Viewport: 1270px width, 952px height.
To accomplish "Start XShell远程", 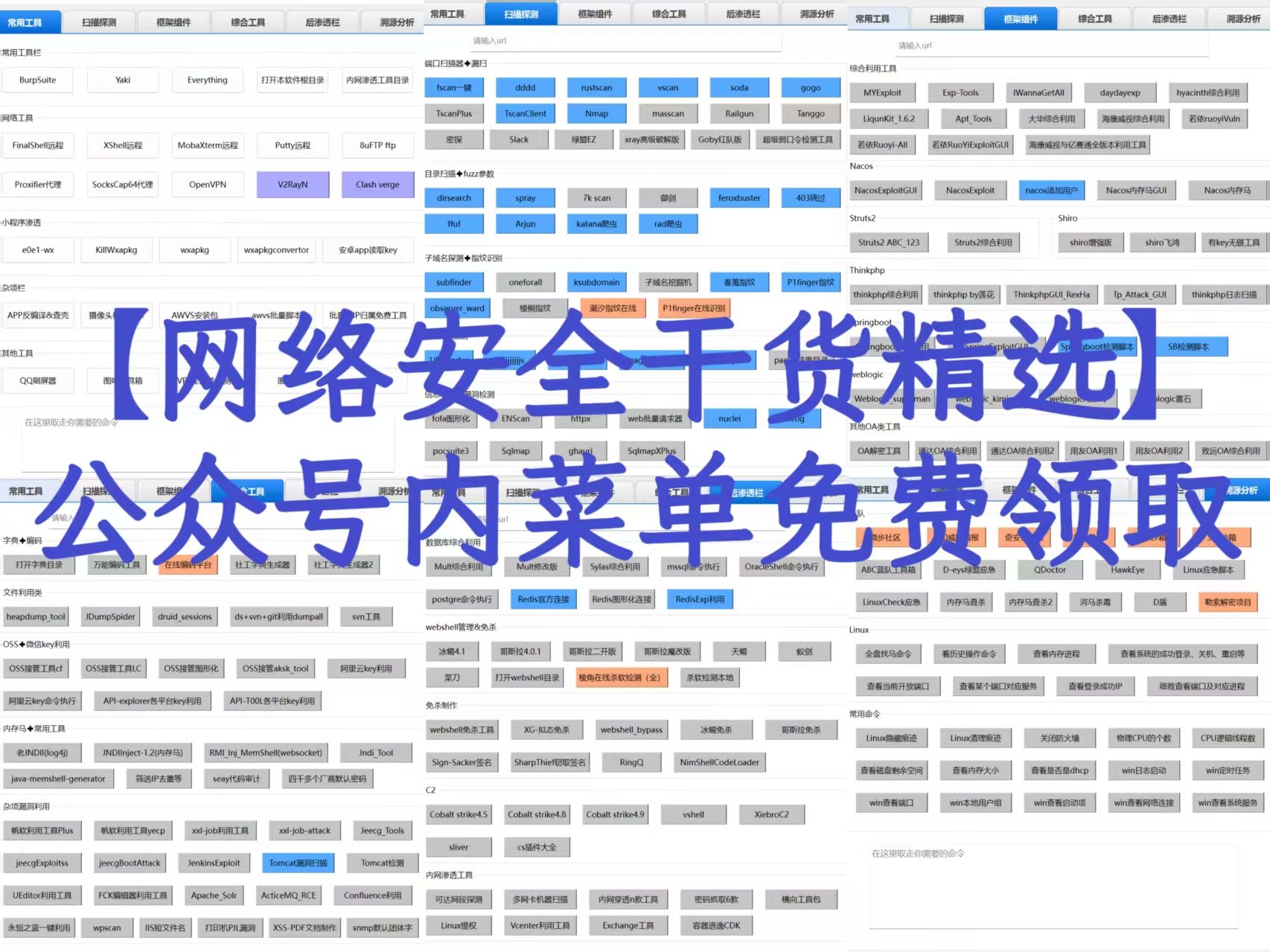I will tap(123, 145).
